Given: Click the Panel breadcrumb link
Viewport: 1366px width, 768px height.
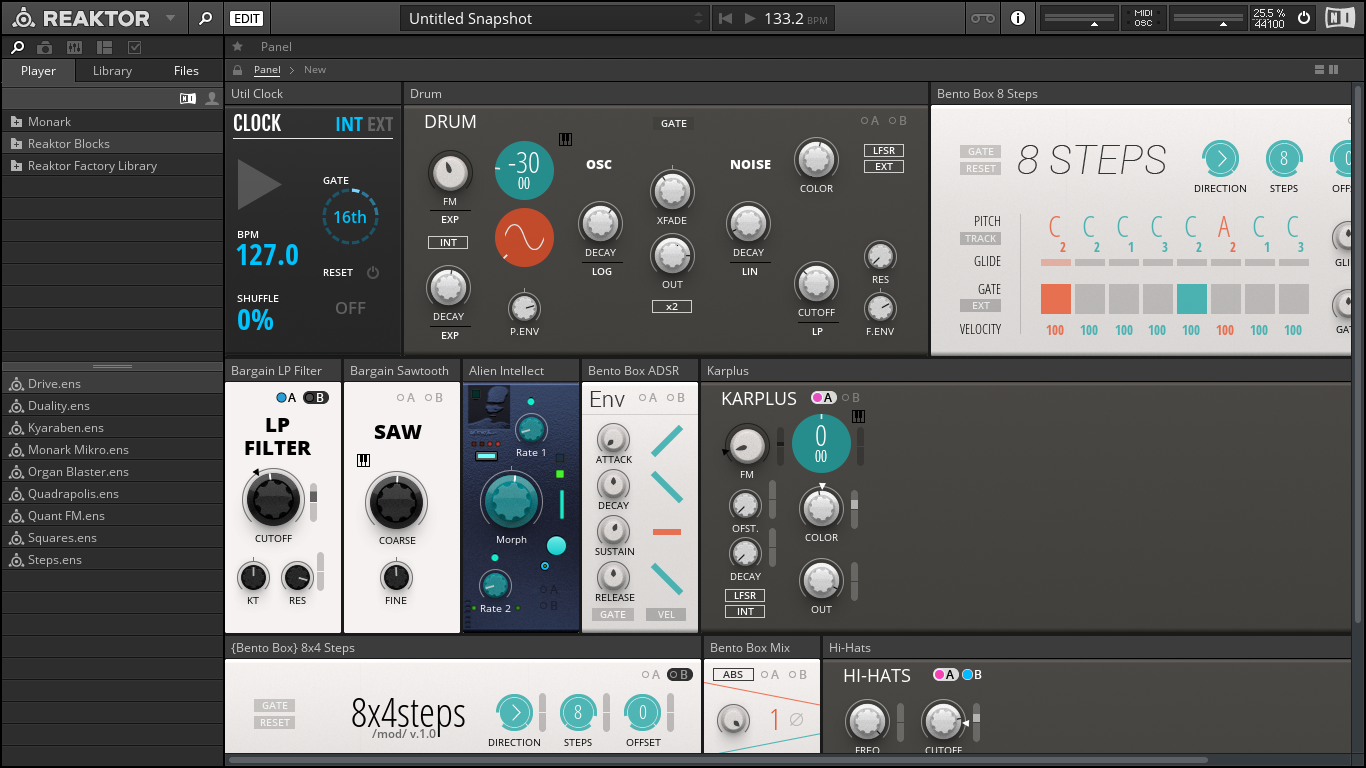Looking at the screenshot, I should tap(267, 70).
